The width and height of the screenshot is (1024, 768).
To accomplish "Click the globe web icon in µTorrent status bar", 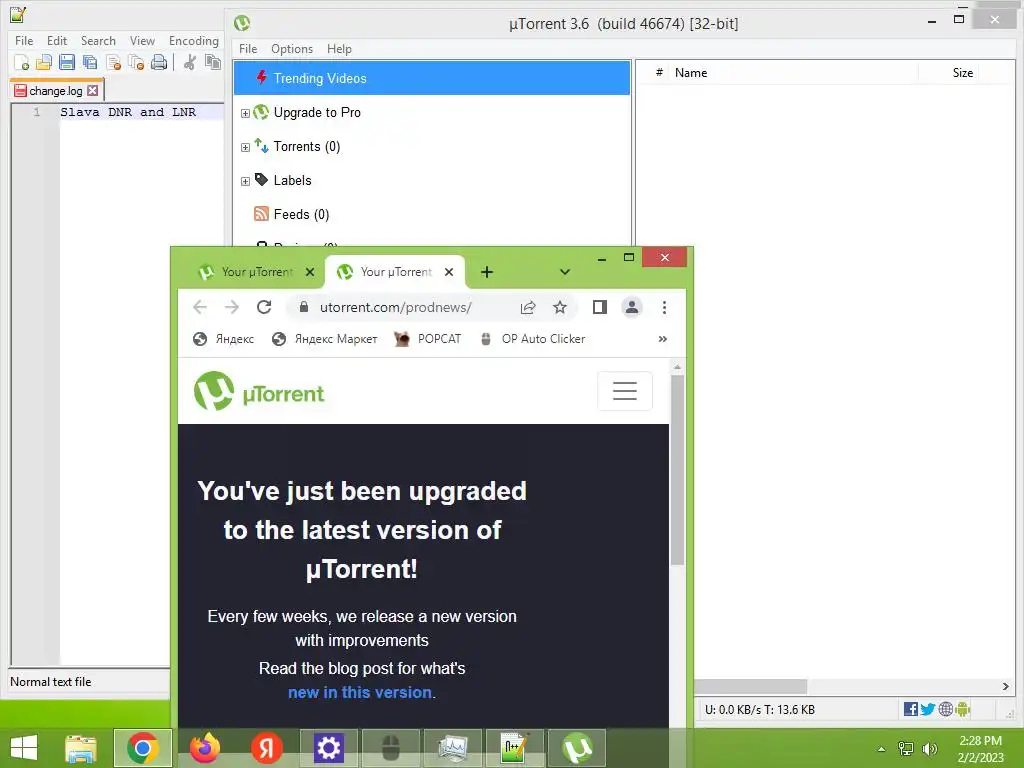I will click(x=945, y=709).
